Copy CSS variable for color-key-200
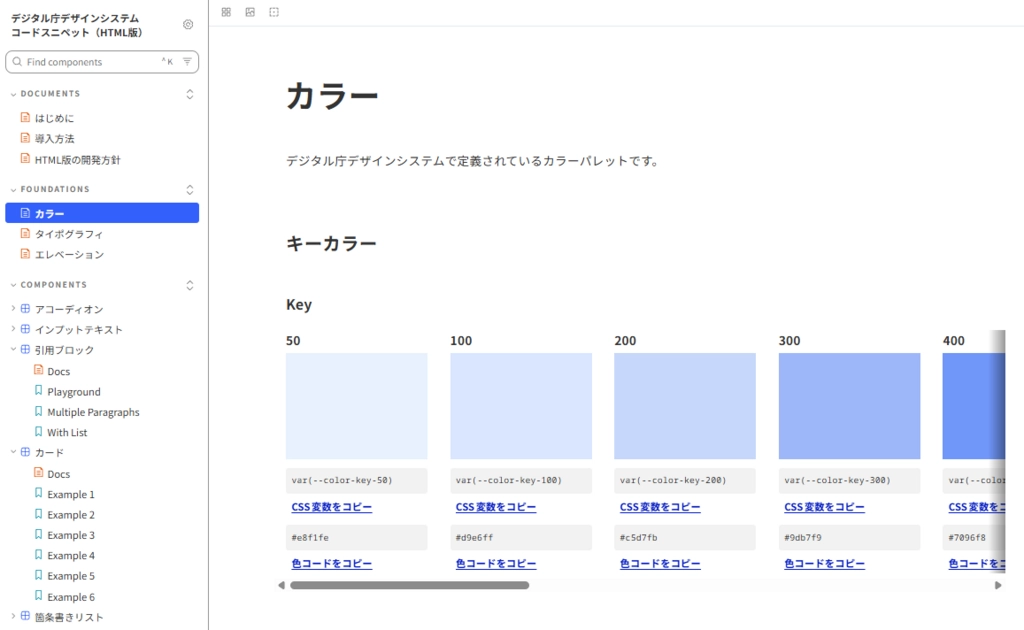1024x630 pixels. pyautogui.click(x=660, y=507)
